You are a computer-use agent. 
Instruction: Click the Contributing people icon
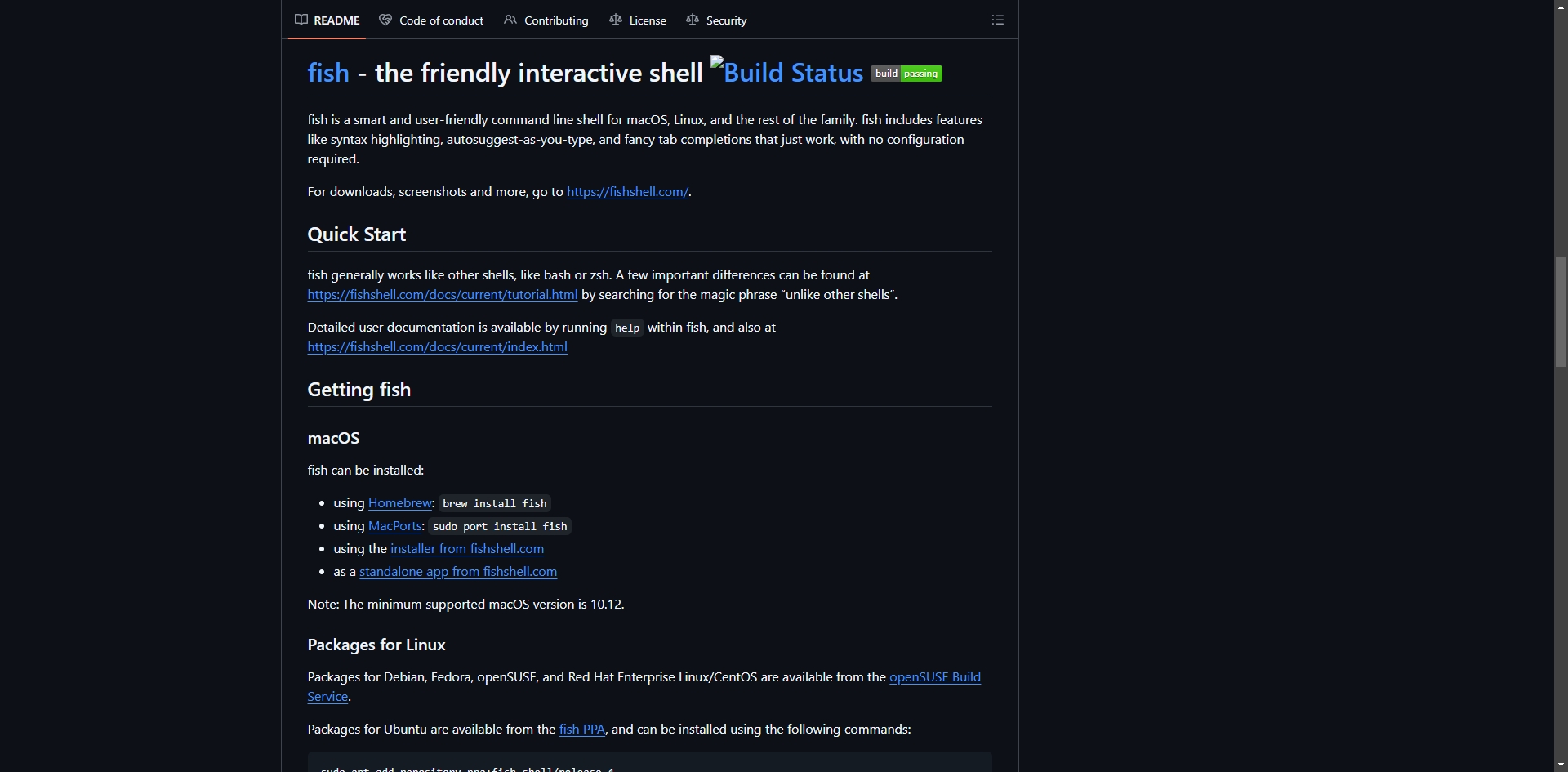pyautogui.click(x=510, y=20)
